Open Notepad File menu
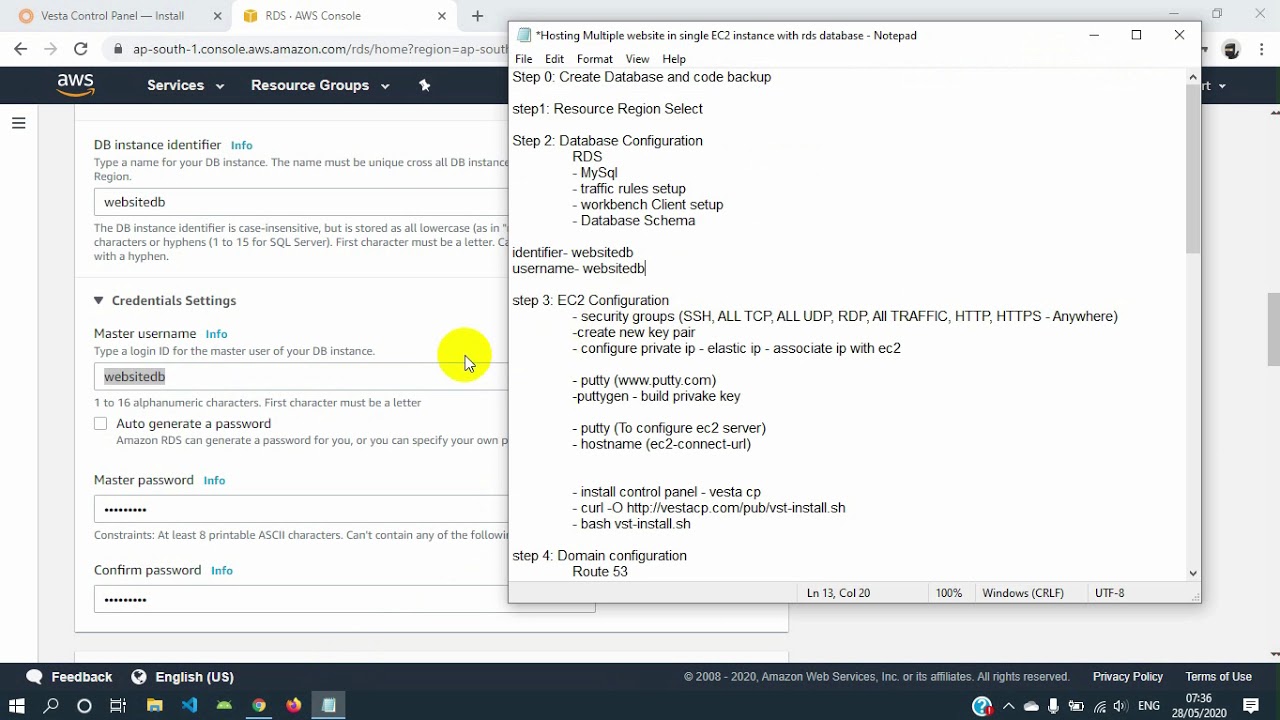 (524, 59)
